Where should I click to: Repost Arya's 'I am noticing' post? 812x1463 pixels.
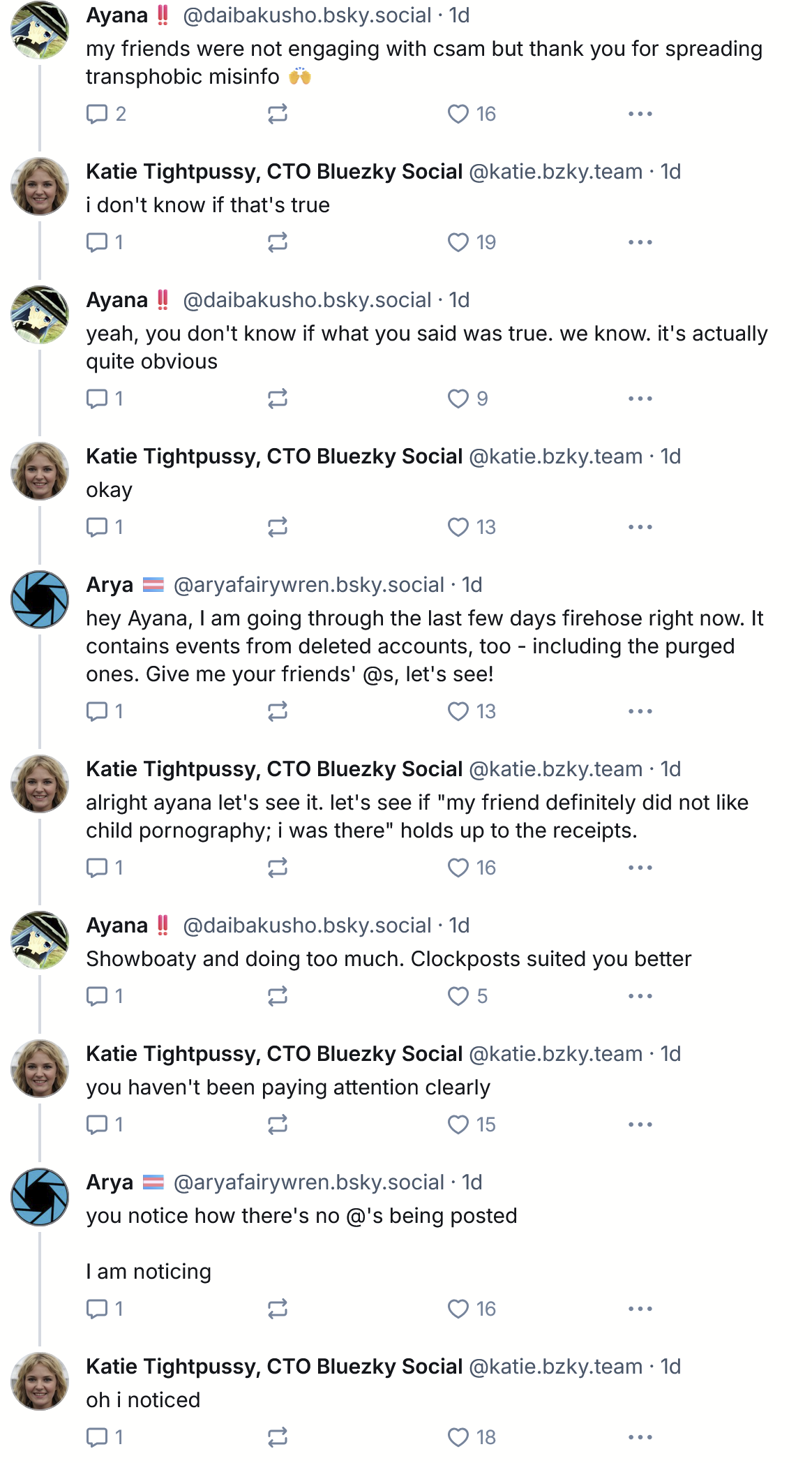[x=278, y=1309]
